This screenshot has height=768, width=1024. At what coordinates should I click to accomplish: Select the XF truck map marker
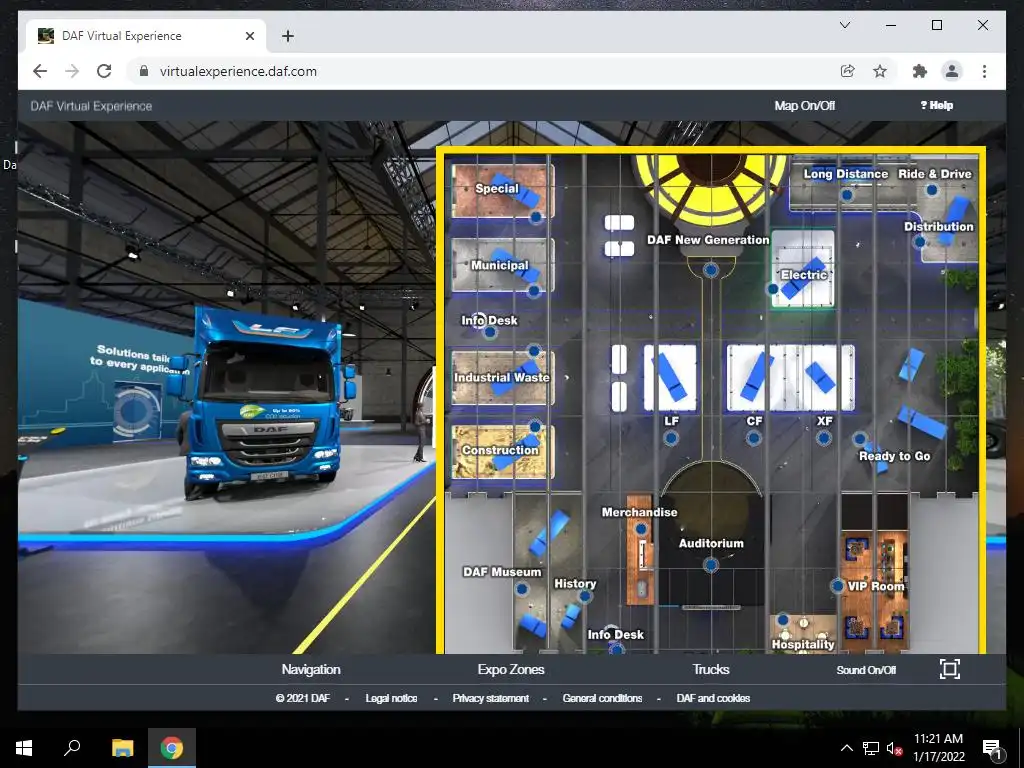pyautogui.click(x=824, y=438)
